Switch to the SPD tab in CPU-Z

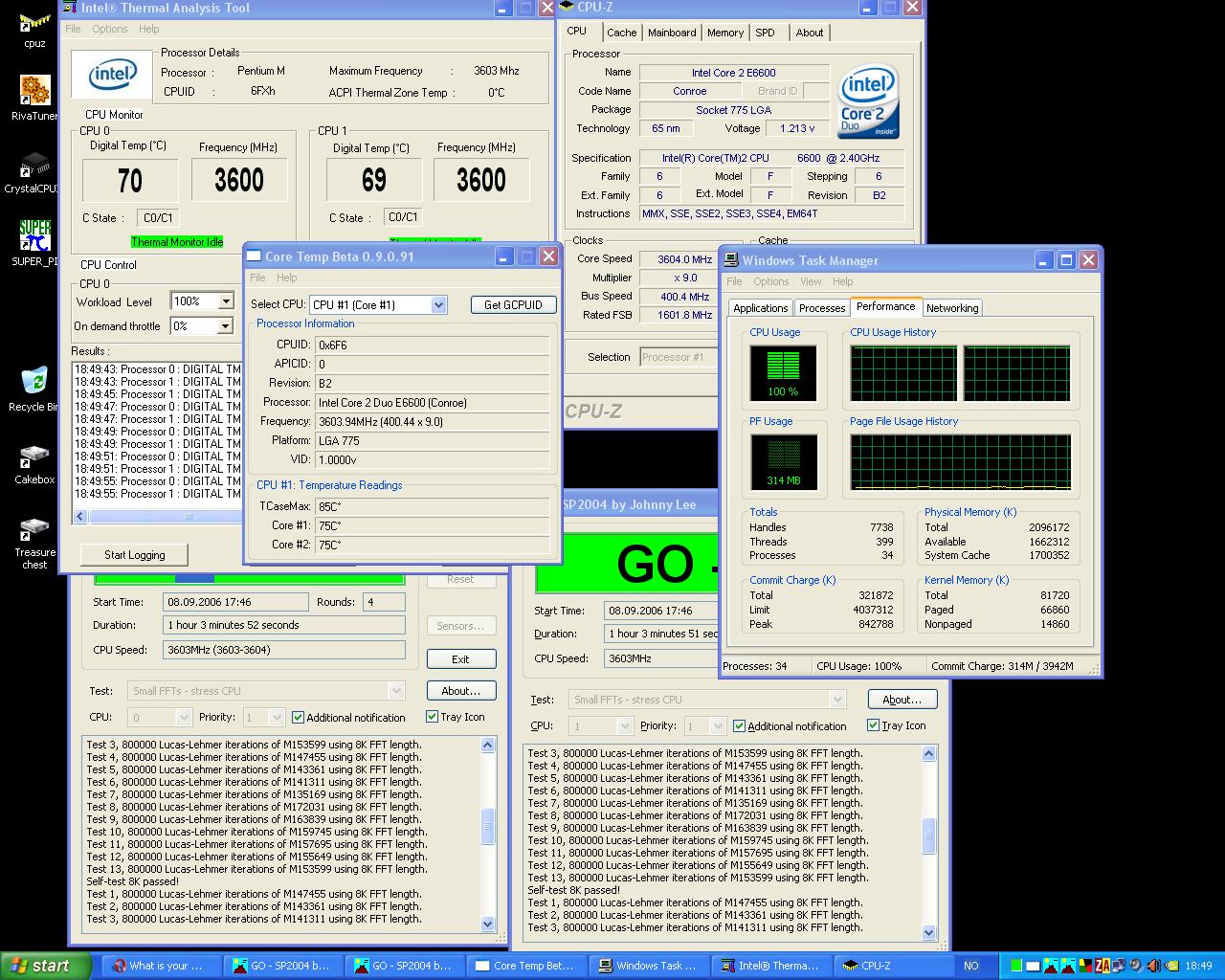(765, 33)
